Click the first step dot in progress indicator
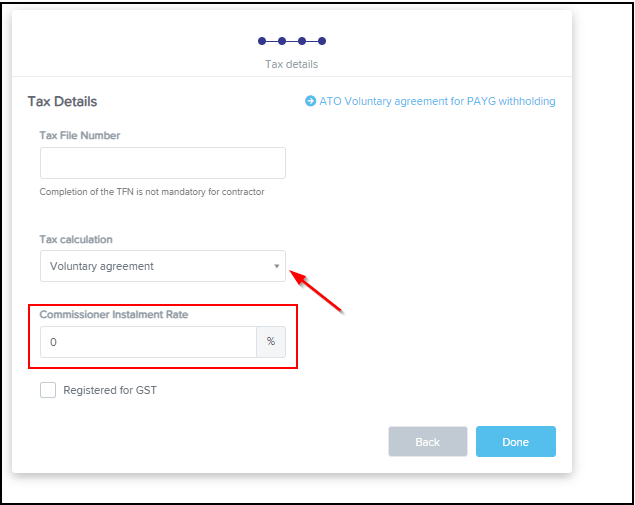This screenshot has width=635, height=505. tap(262, 41)
